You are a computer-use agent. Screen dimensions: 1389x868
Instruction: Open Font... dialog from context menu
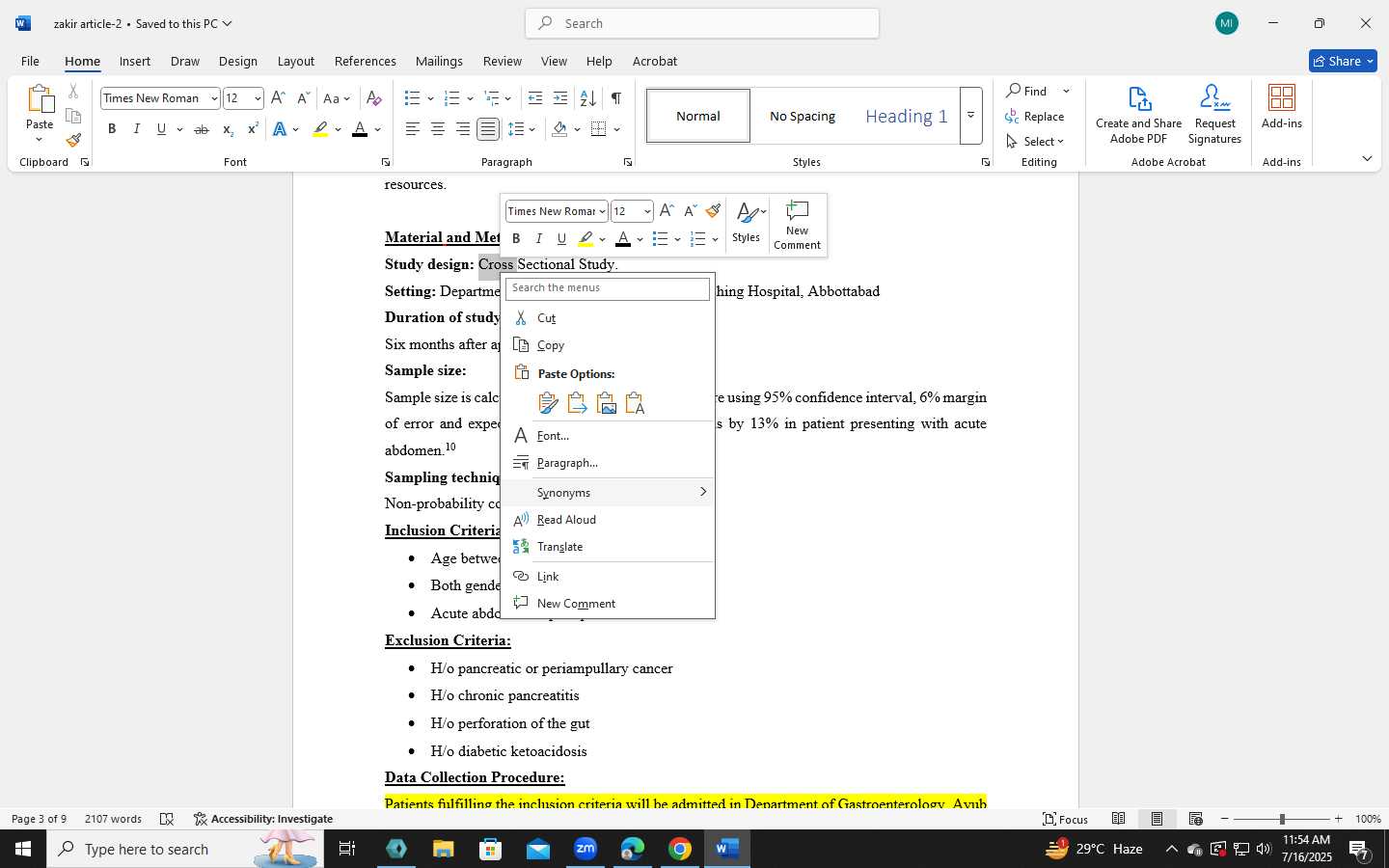pyautogui.click(x=608, y=436)
